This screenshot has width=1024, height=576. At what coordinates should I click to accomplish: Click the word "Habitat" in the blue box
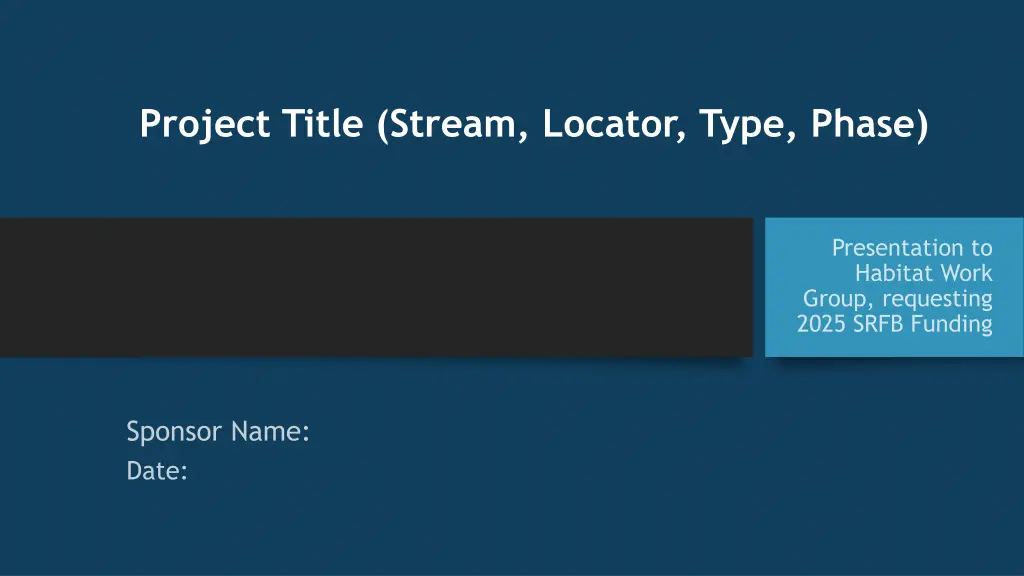(x=889, y=273)
